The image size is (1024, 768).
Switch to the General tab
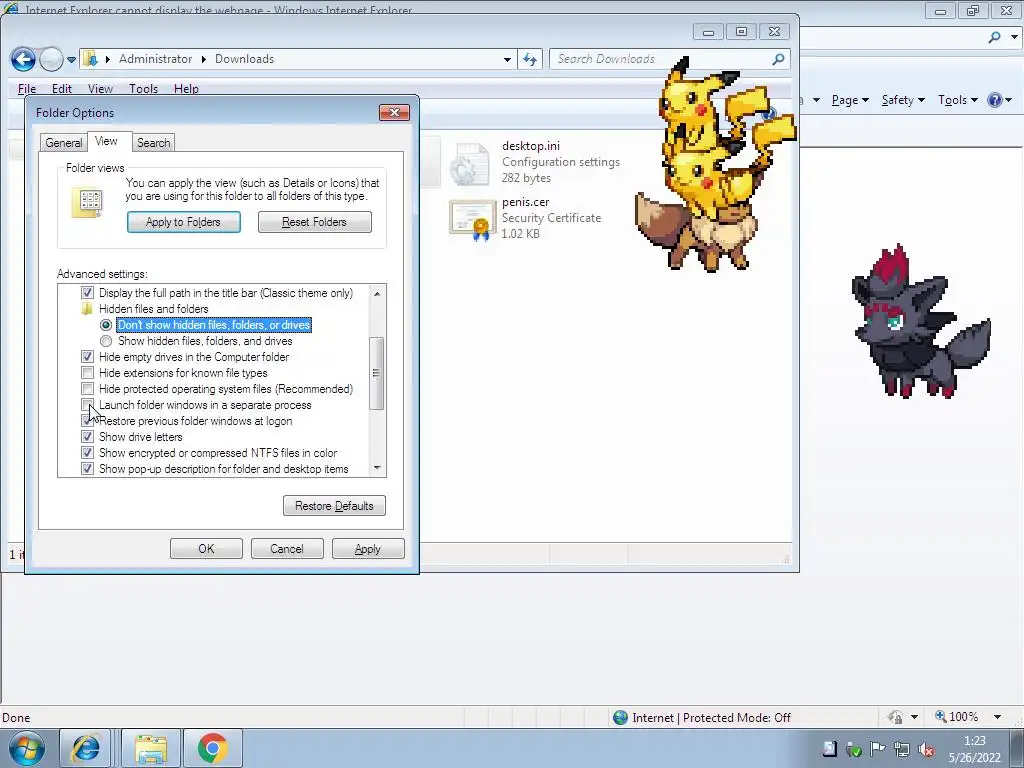pyautogui.click(x=63, y=143)
